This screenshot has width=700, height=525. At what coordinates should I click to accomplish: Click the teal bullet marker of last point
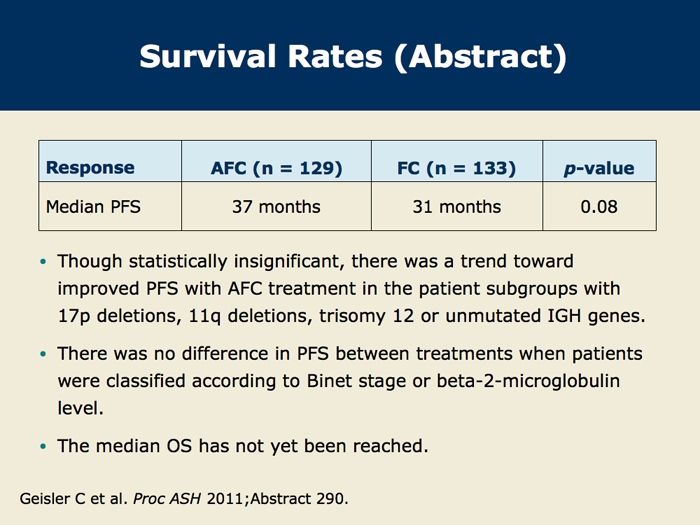(43, 446)
